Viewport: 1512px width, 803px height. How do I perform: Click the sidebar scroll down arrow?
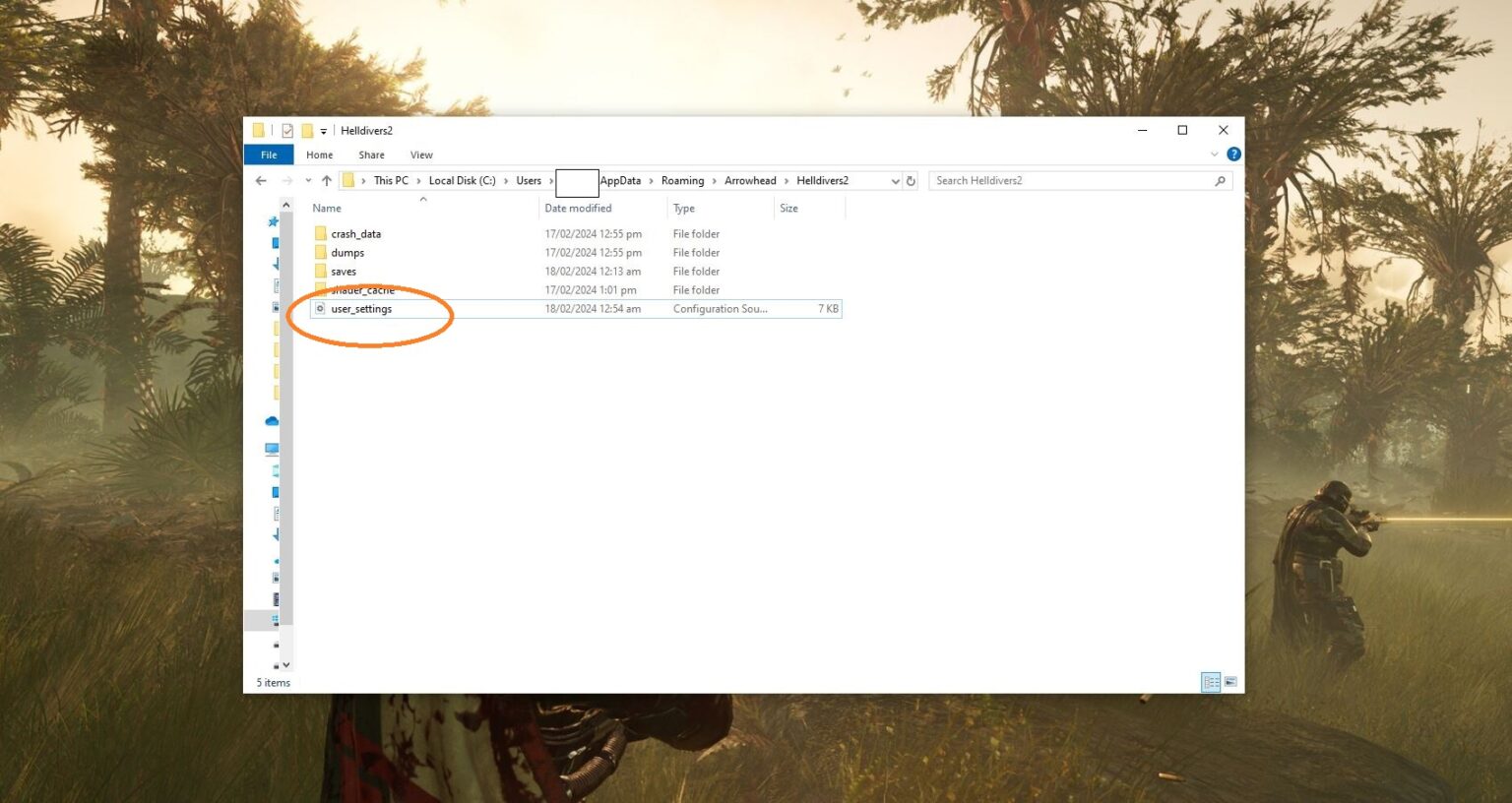pos(286,665)
